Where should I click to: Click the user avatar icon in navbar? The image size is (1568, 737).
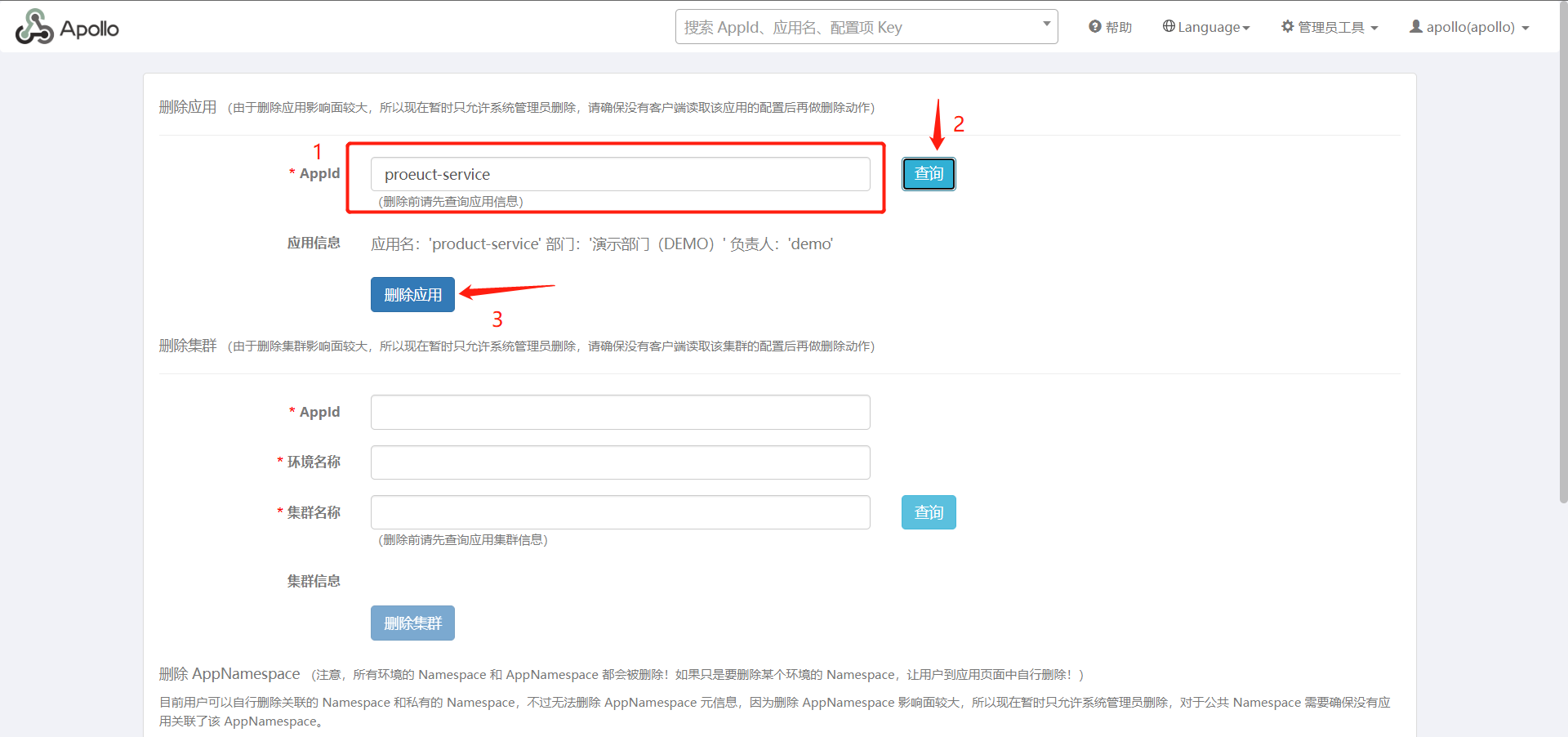coord(1416,27)
